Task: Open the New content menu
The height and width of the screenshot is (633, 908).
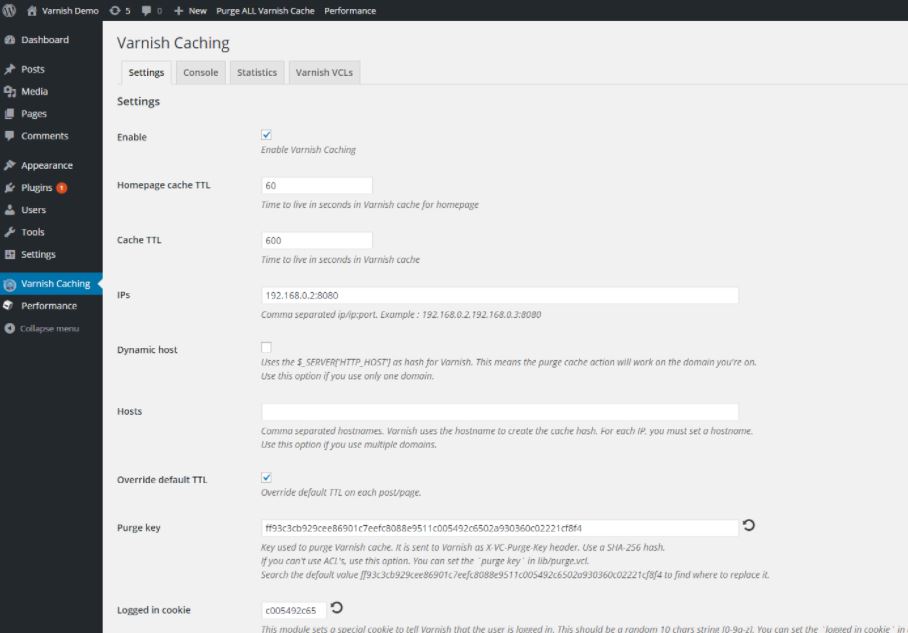Action: [190, 10]
